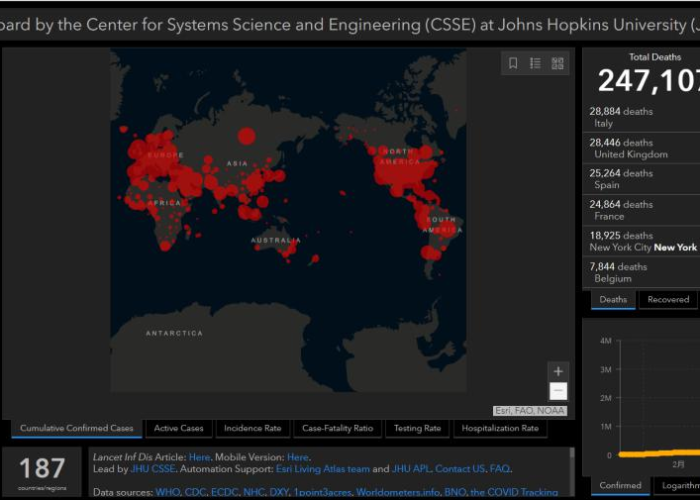Visit the JHU APL link
This screenshot has width=700, height=500.
tap(411, 469)
